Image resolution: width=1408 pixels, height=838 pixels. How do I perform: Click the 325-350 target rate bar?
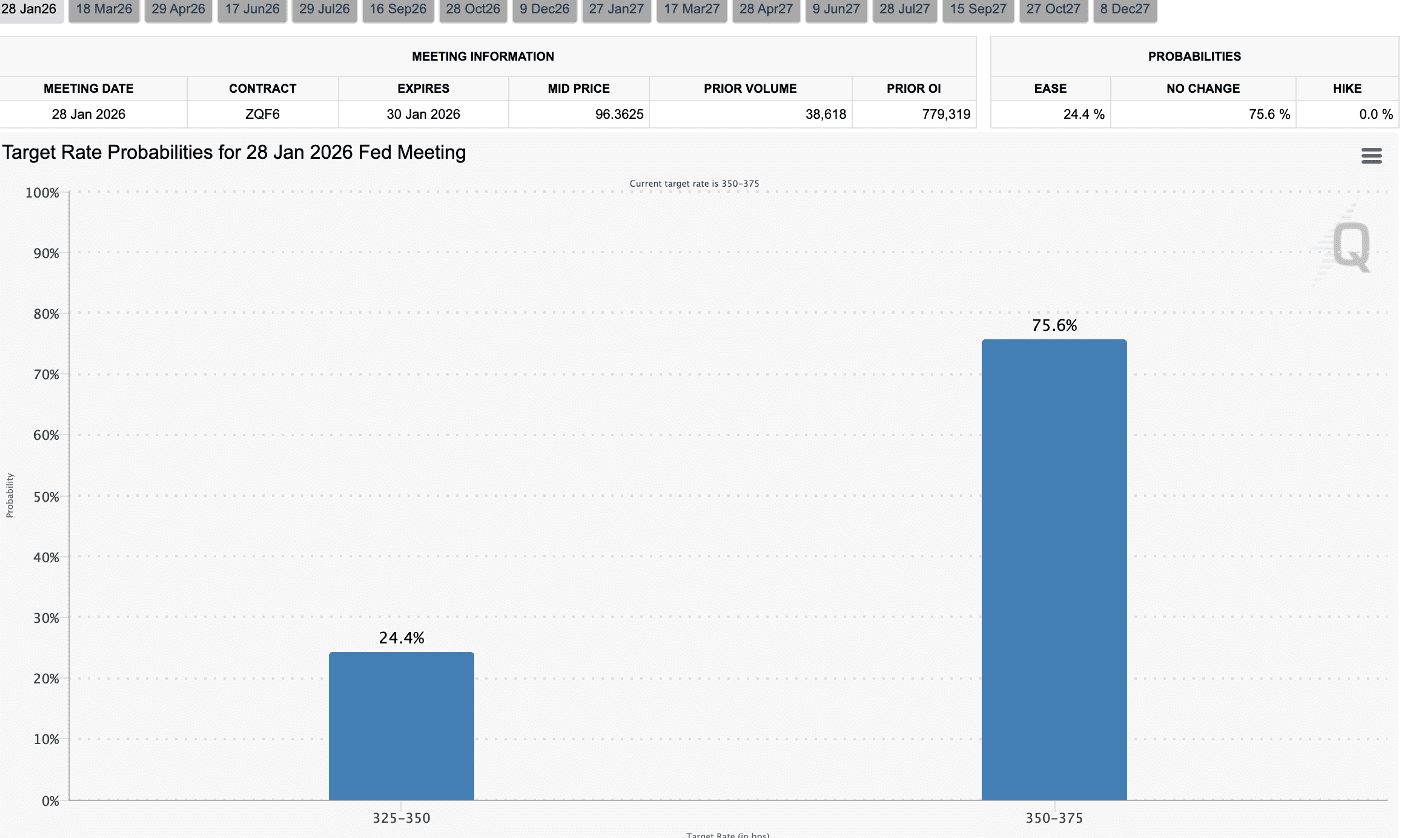401,726
